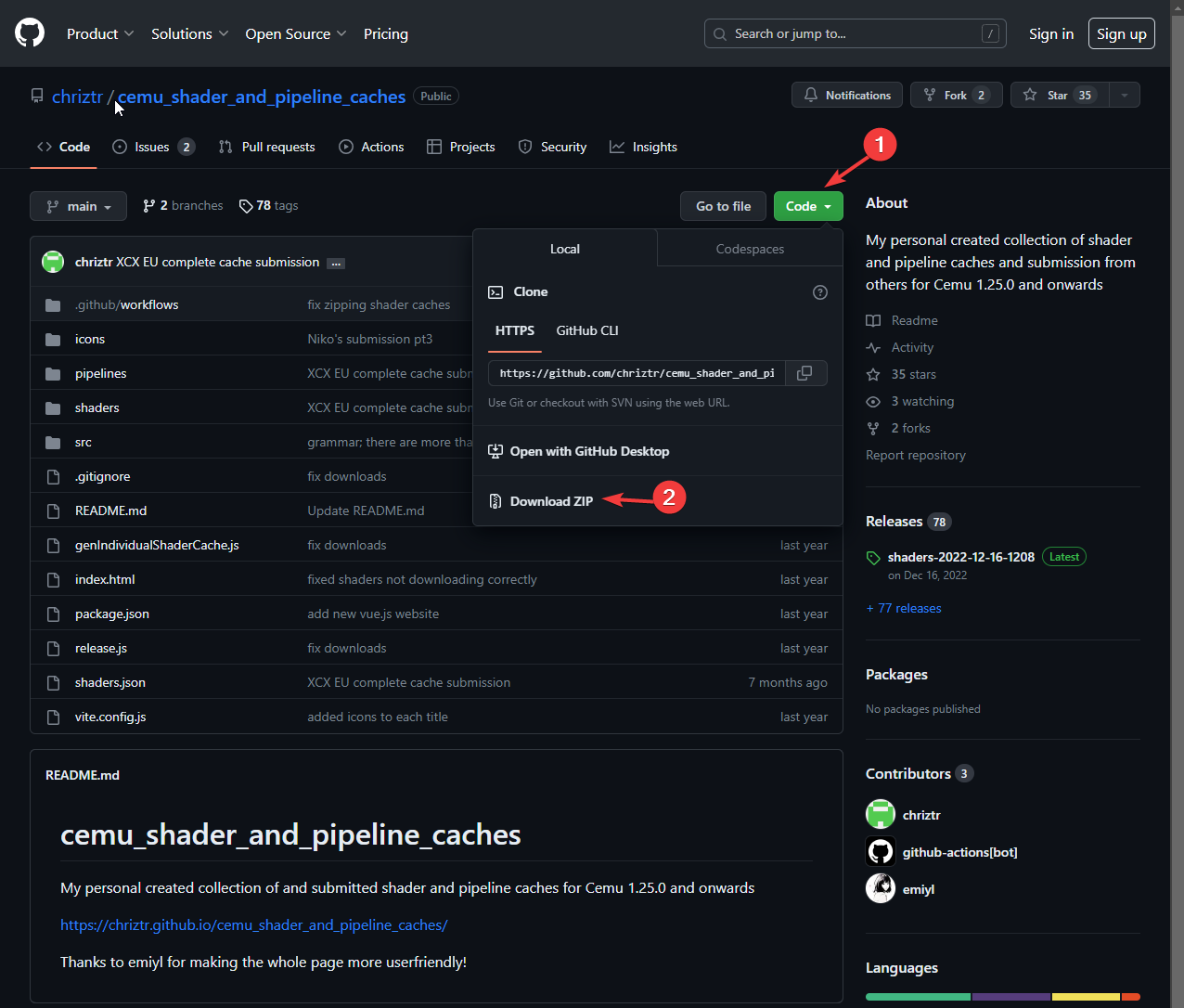This screenshot has height=1008, width=1184.
Task: Open cemu_shader_and_pipeline_caches repo name link
Action: 262,97
